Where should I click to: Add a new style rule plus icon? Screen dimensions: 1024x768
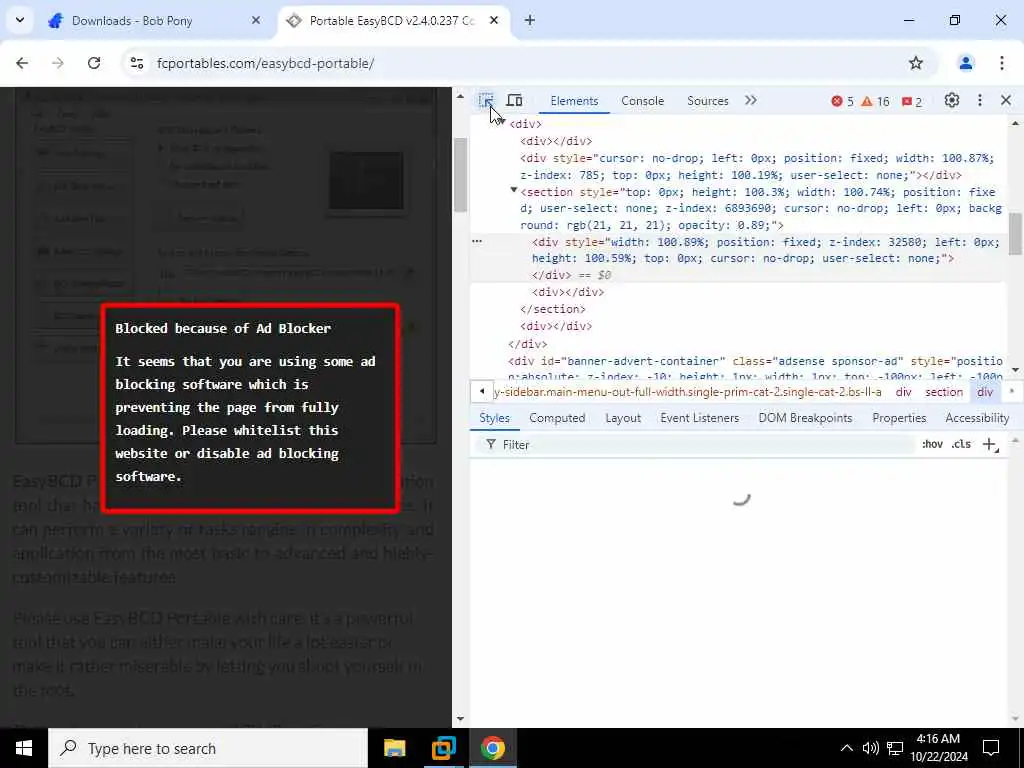[x=990, y=445]
